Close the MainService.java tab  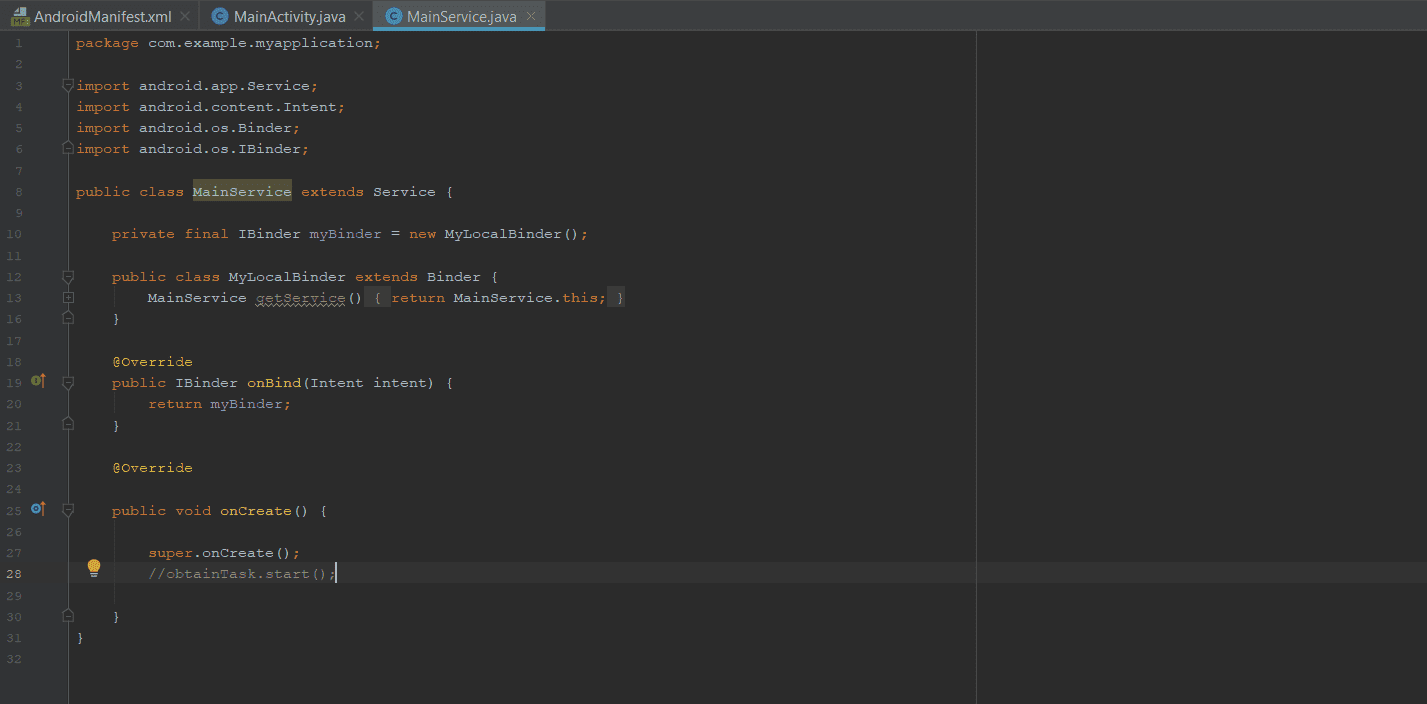[x=530, y=17]
